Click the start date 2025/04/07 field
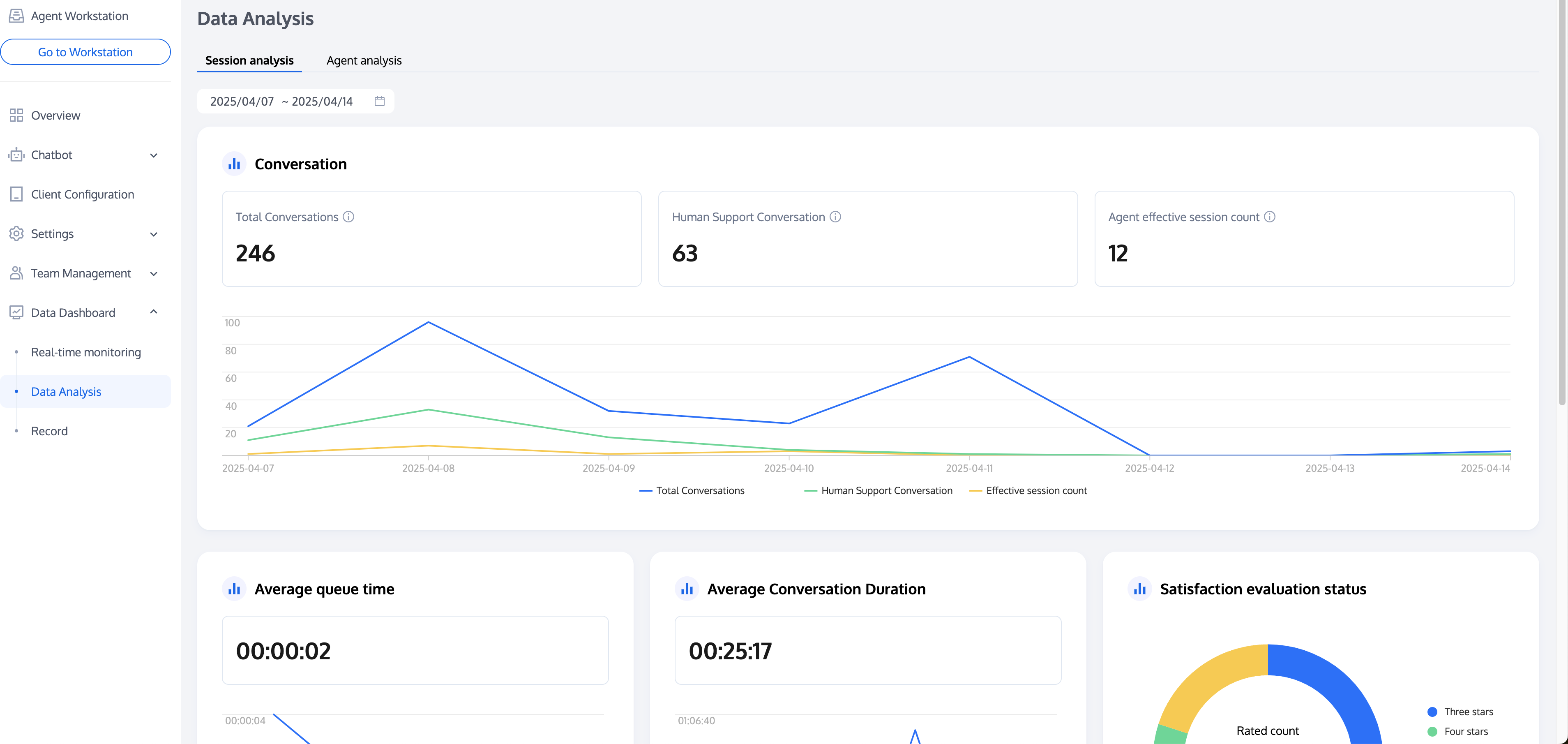1568x744 pixels. [x=242, y=101]
